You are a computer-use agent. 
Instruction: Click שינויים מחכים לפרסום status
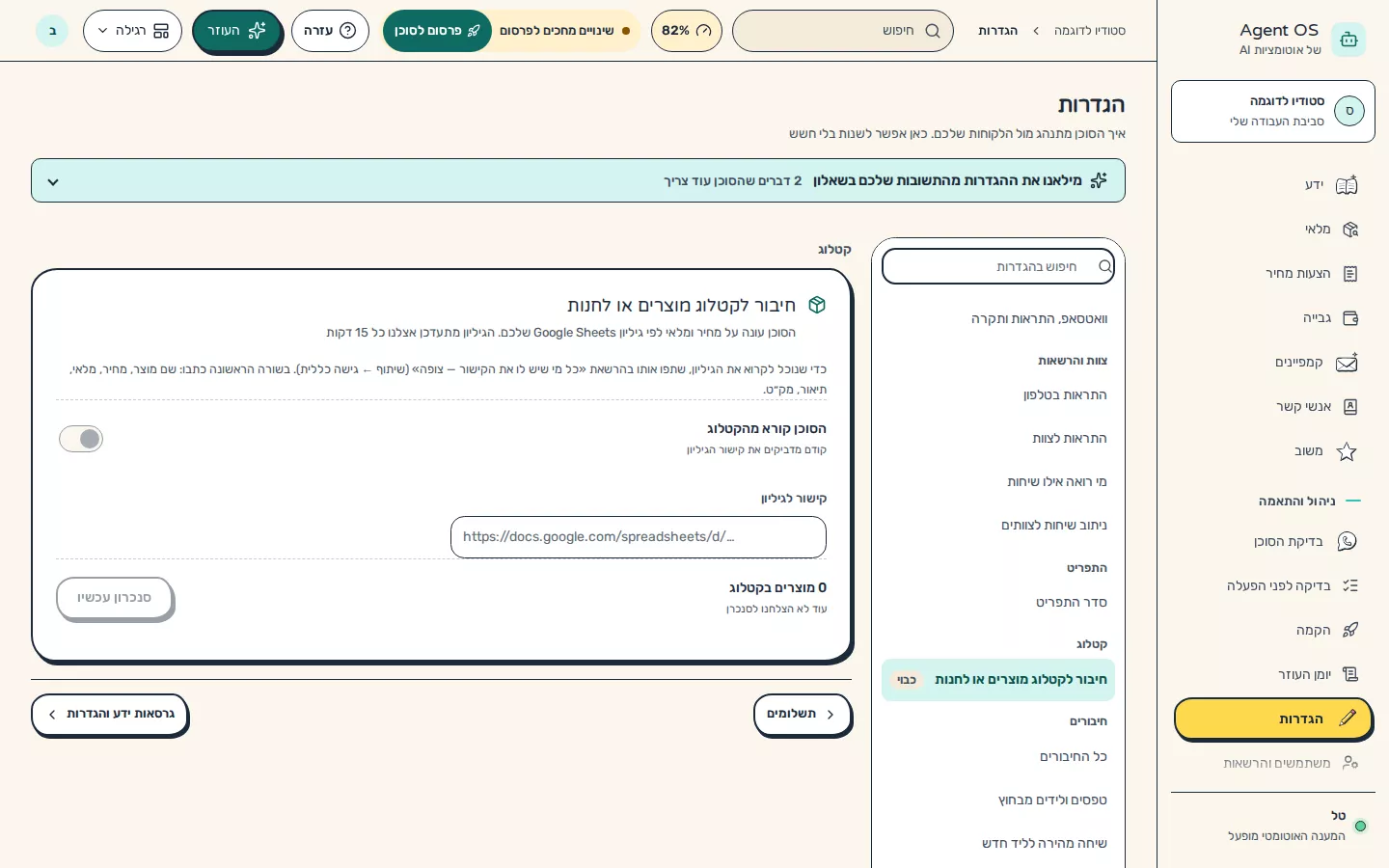coord(564,31)
